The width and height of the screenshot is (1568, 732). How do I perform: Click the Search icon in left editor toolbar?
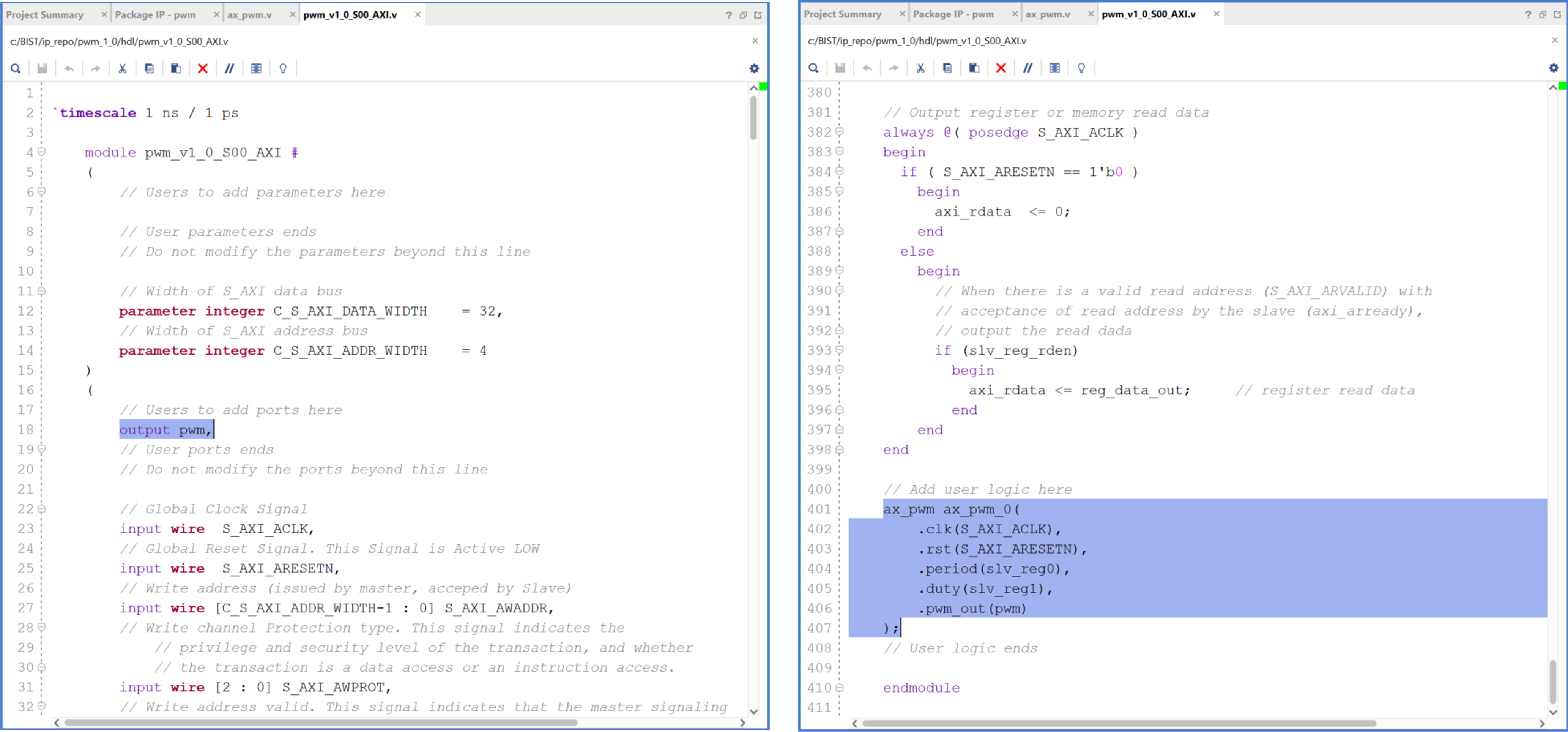[x=16, y=68]
